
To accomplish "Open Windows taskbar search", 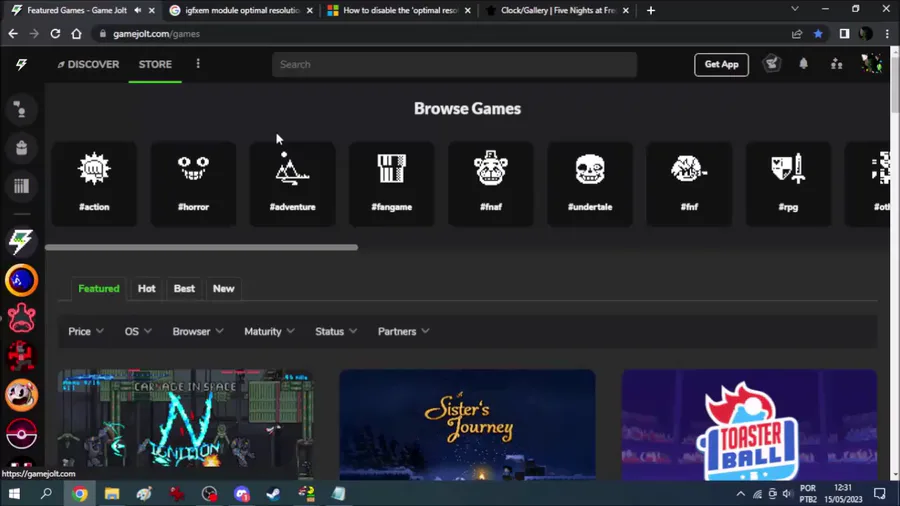I will coord(46,493).
